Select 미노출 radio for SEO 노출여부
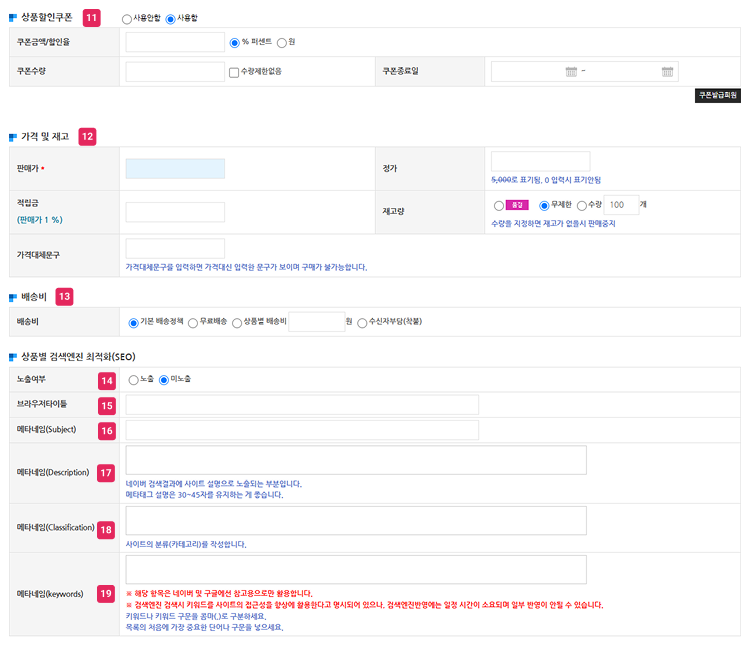The image size is (750, 653). point(164,380)
